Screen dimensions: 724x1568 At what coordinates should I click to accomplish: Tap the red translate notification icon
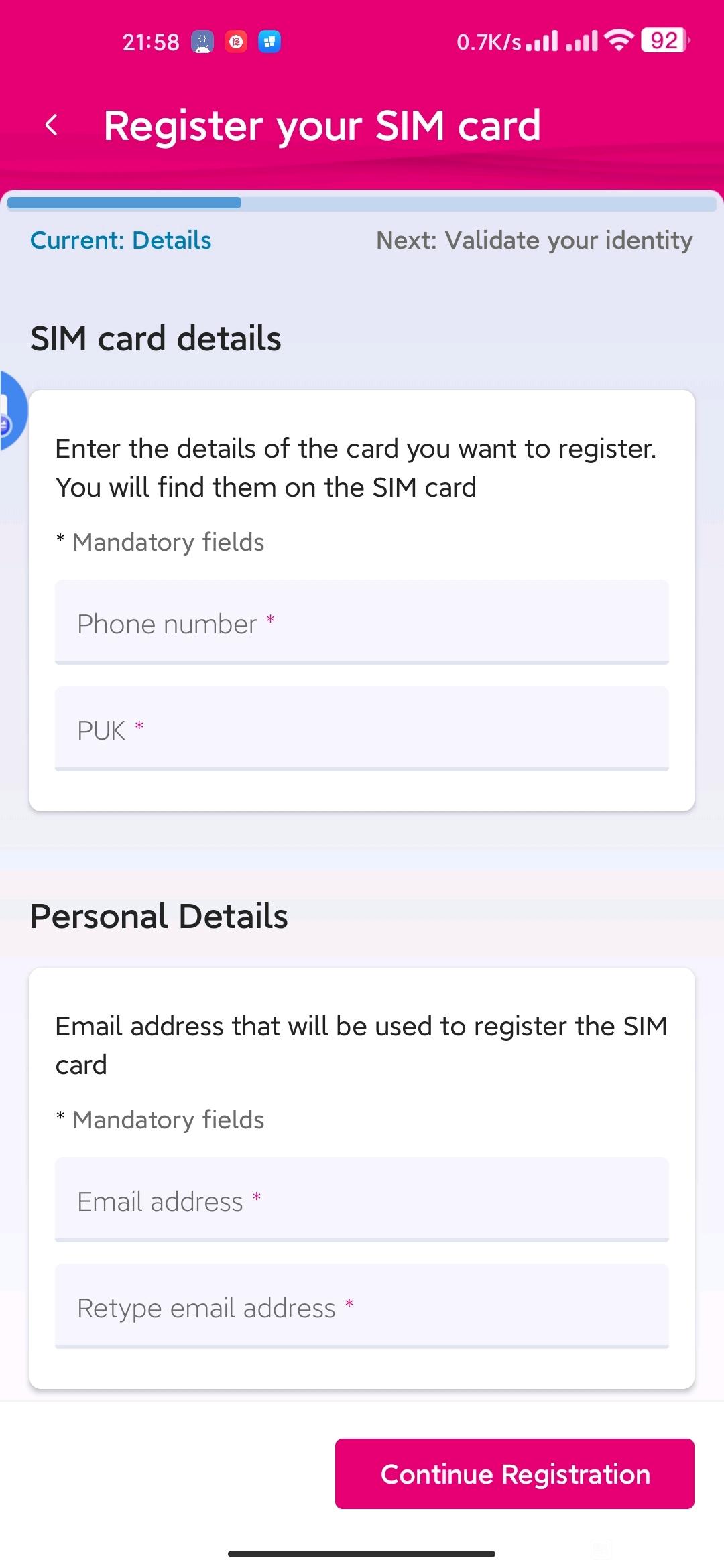tap(236, 42)
